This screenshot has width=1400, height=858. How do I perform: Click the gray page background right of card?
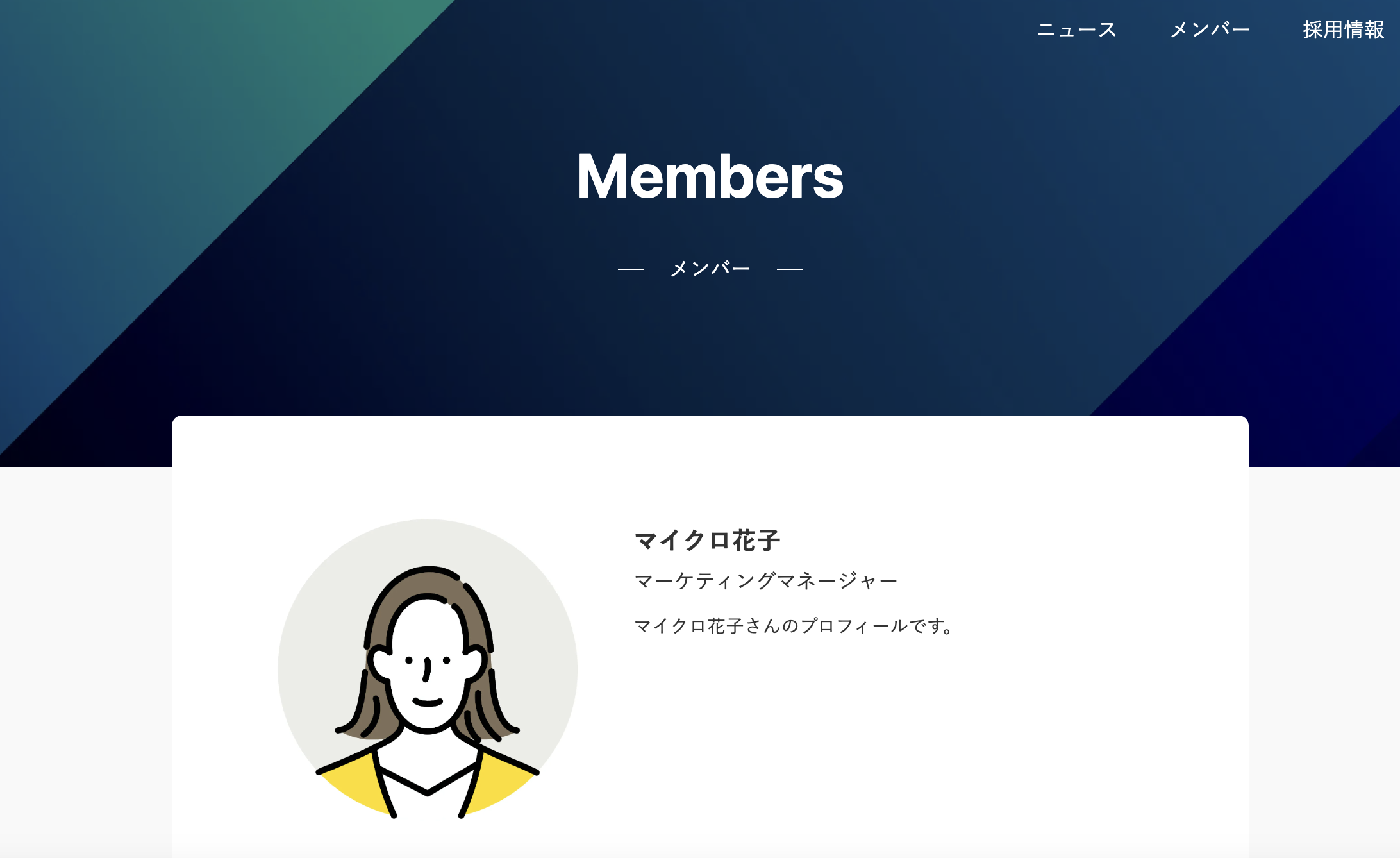[1324, 660]
